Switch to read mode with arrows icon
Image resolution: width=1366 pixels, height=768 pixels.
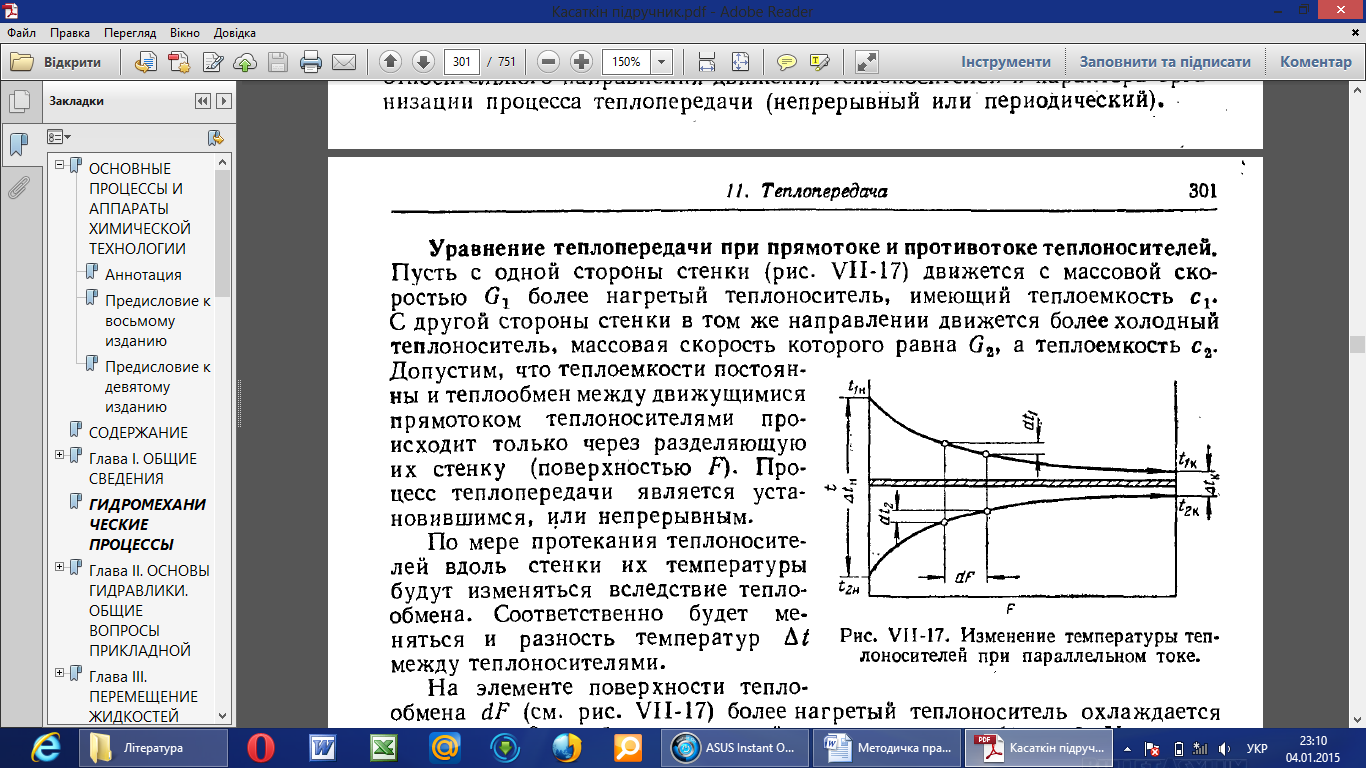click(x=867, y=62)
